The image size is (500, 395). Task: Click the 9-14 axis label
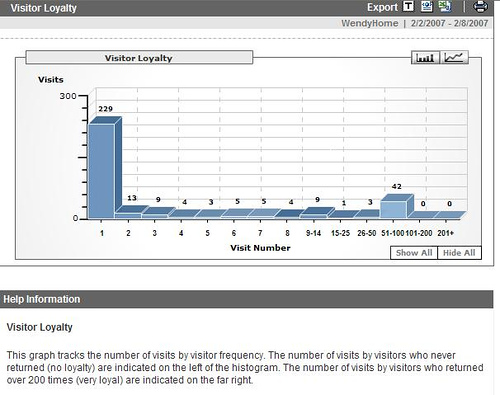(313, 233)
